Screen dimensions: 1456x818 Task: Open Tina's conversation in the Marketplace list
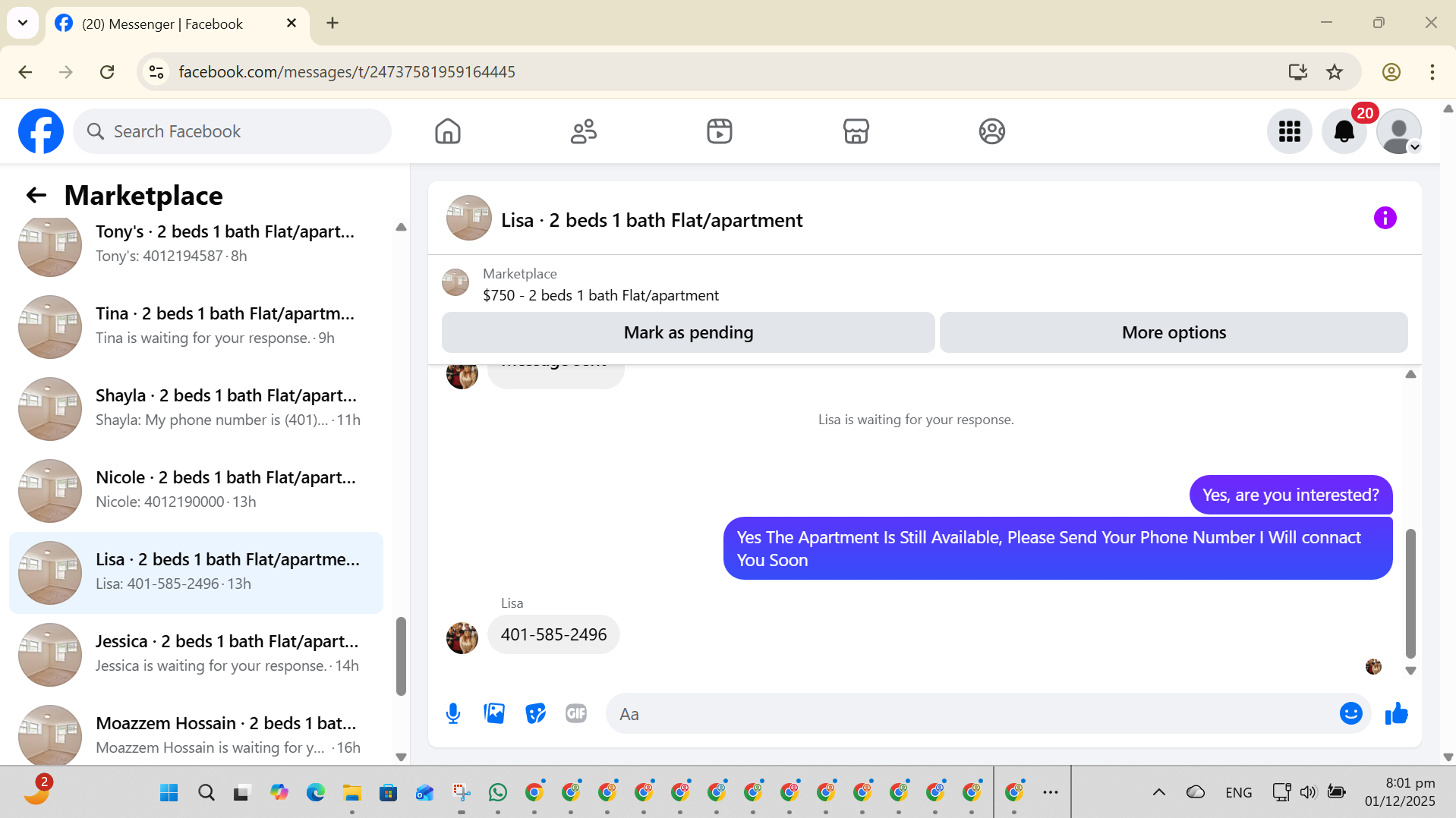click(196, 326)
